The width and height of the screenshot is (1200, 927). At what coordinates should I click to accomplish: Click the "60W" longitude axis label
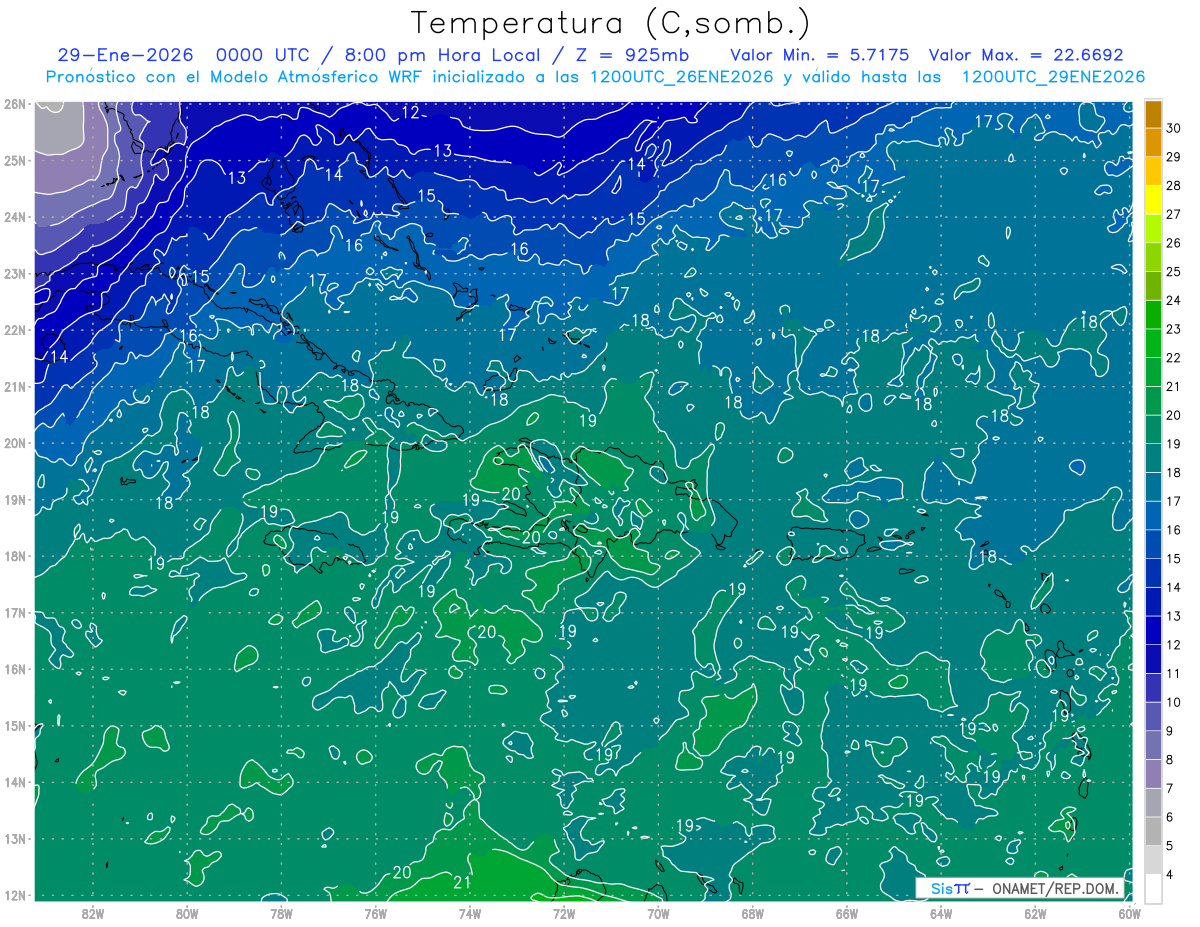pyautogui.click(x=1130, y=914)
